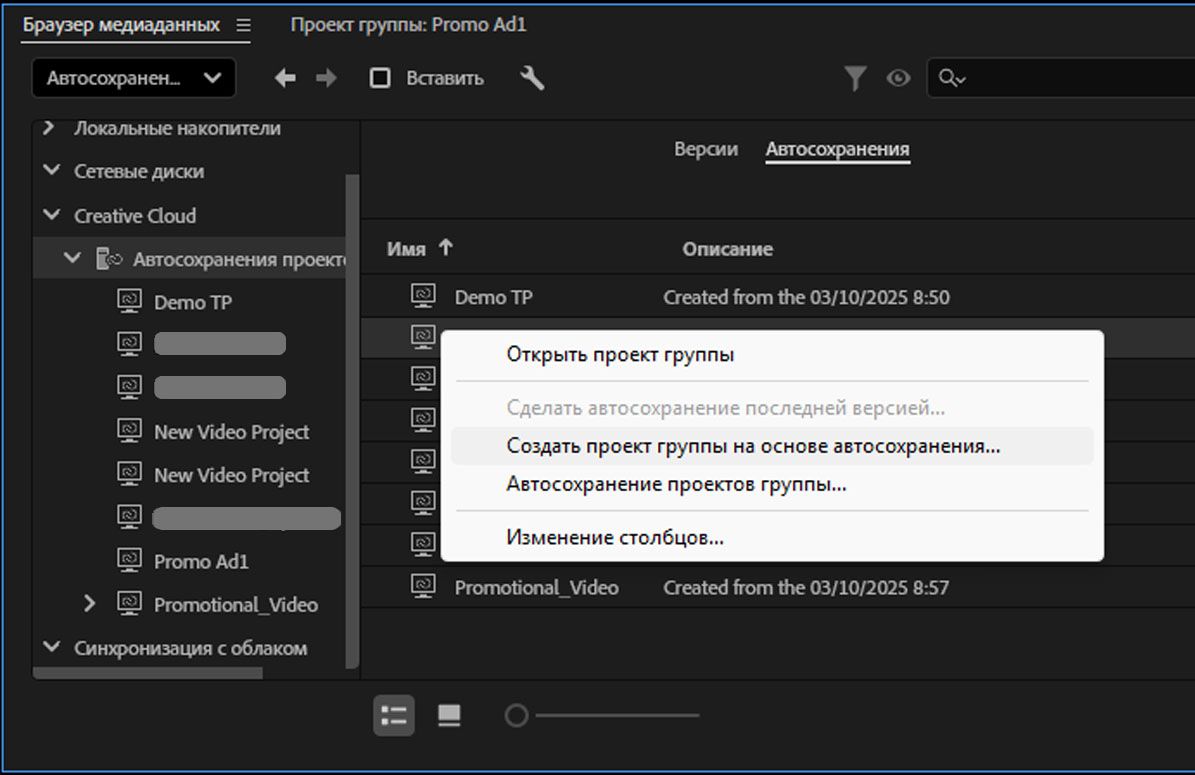Click the forward arrow navigation icon
Viewport: 1195px width, 775px height.
click(x=326, y=78)
